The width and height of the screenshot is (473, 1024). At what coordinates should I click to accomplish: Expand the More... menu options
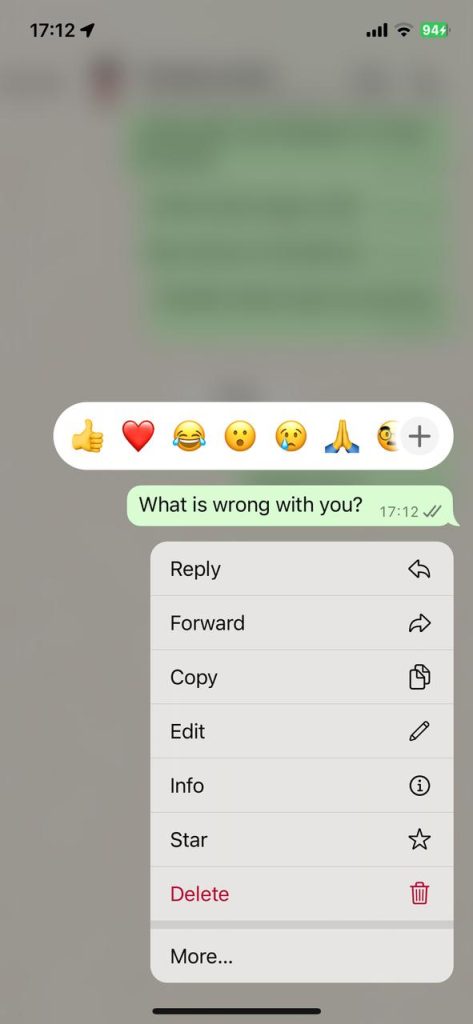click(x=302, y=956)
